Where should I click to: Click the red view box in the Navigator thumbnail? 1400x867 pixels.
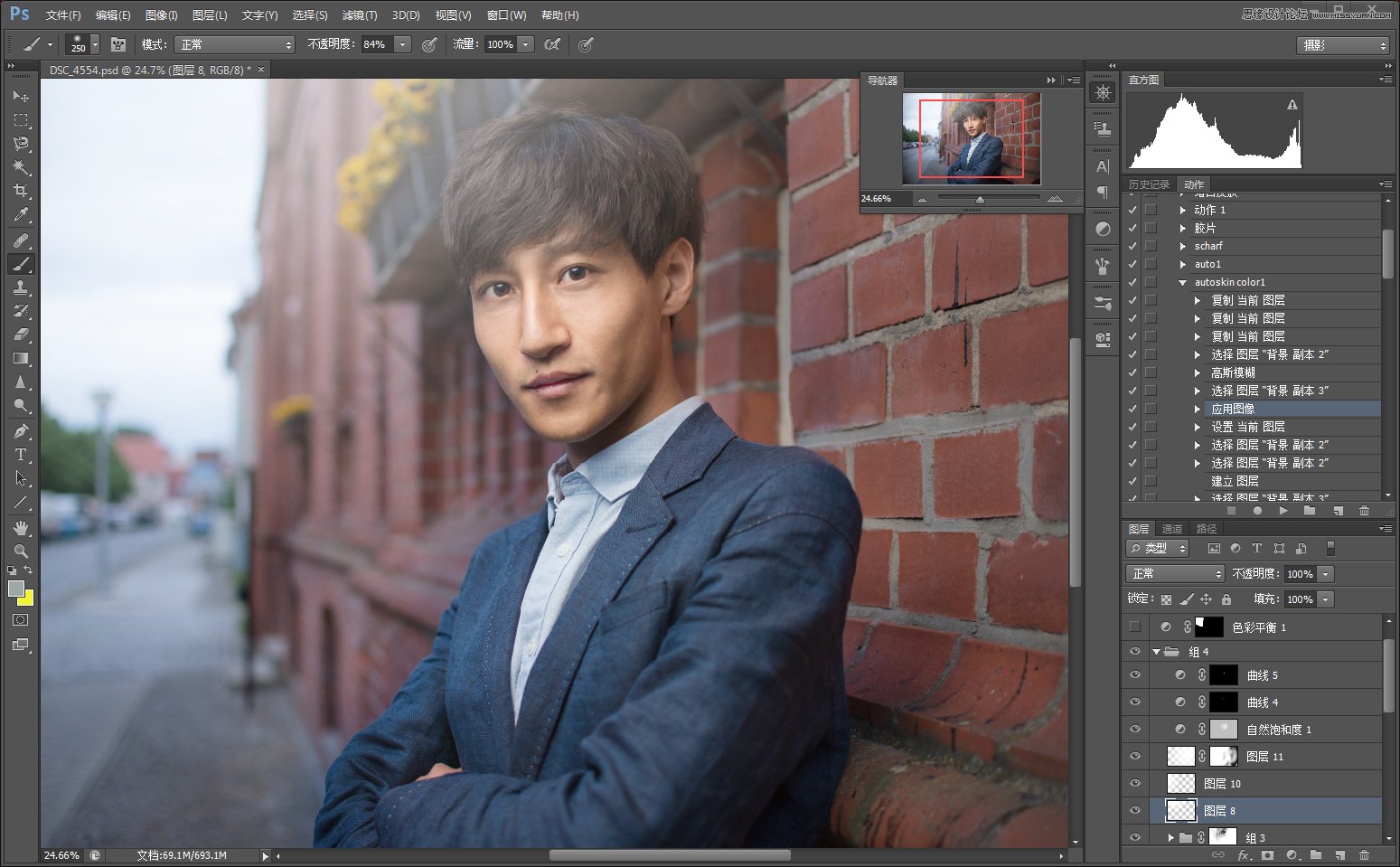click(x=970, y=140)
